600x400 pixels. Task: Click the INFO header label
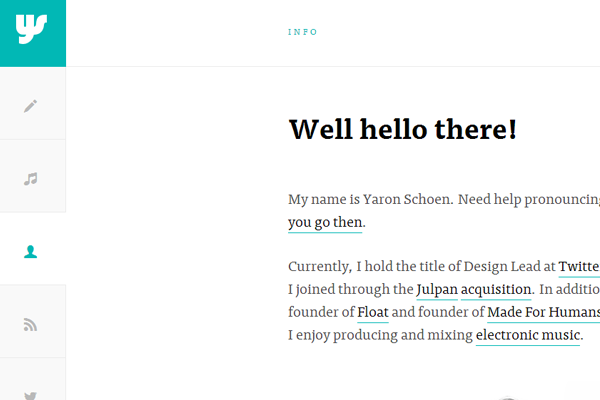(303, 32)
